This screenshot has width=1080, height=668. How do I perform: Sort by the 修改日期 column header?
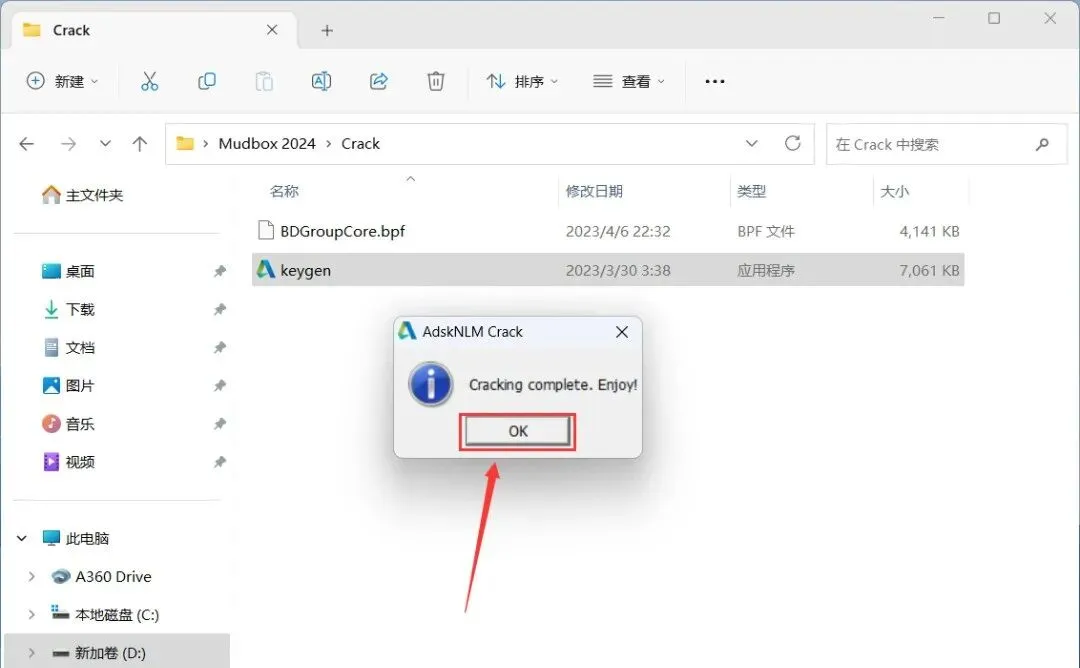point(594,191)
